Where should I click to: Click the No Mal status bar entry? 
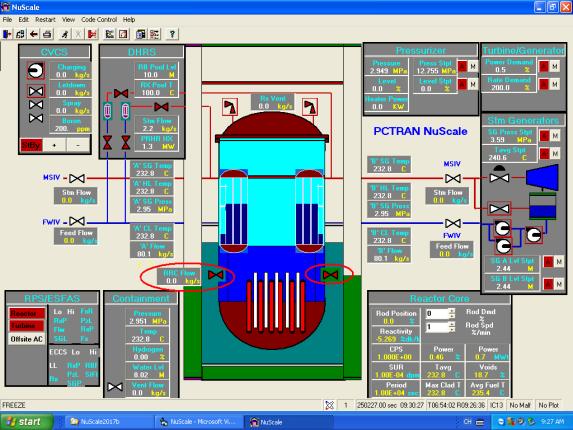click(x=520, y=405)
